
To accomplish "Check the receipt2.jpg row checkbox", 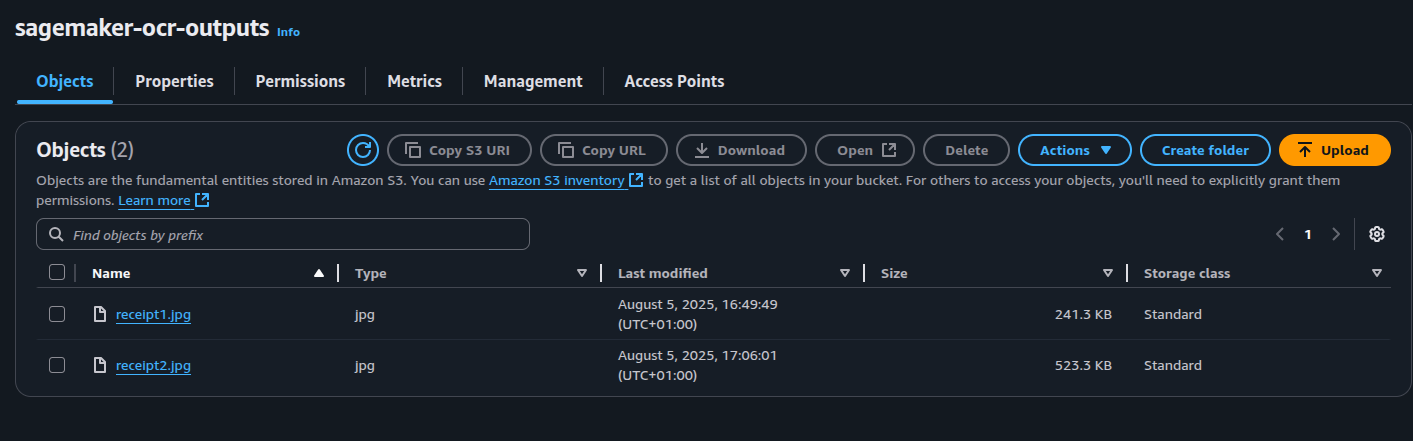I will click(x=57, y=365).
